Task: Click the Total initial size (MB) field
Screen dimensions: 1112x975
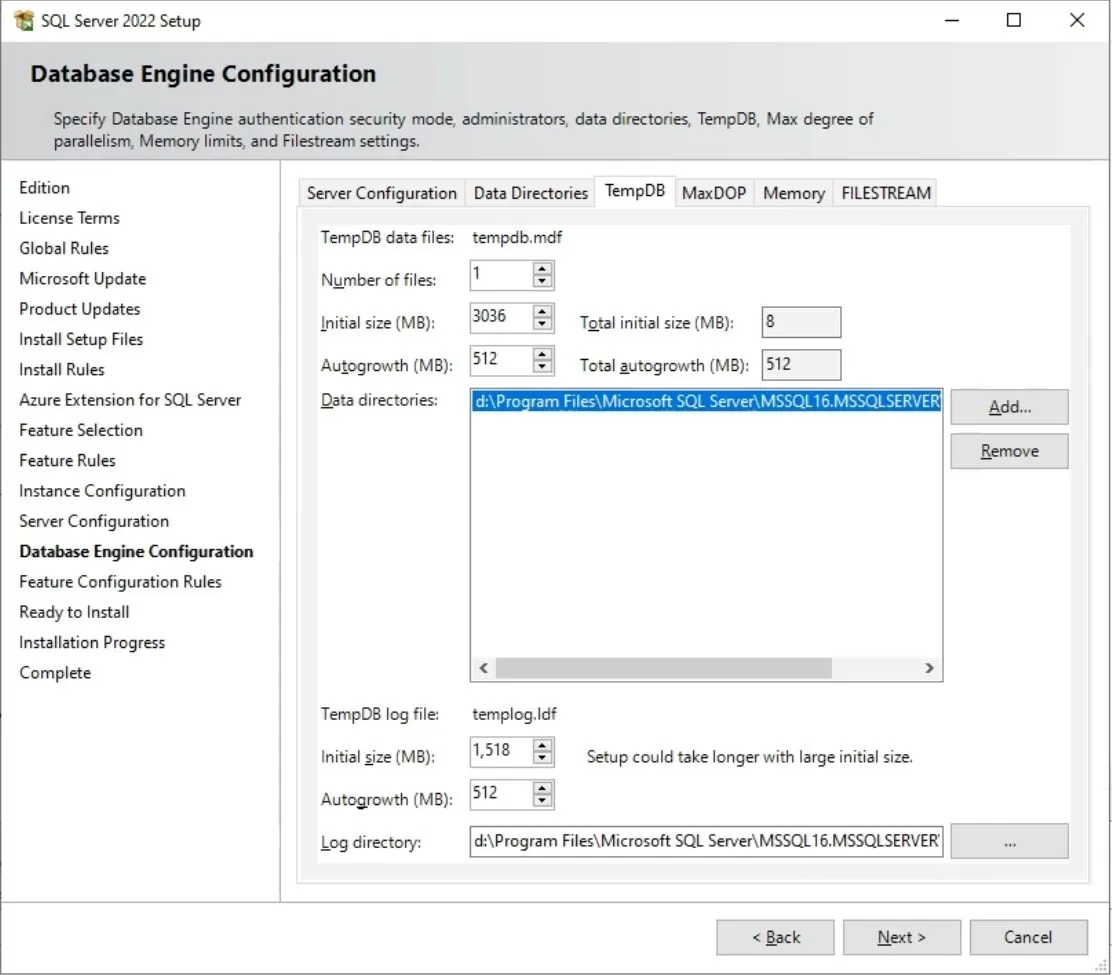Action: click(x=801, y=322)
